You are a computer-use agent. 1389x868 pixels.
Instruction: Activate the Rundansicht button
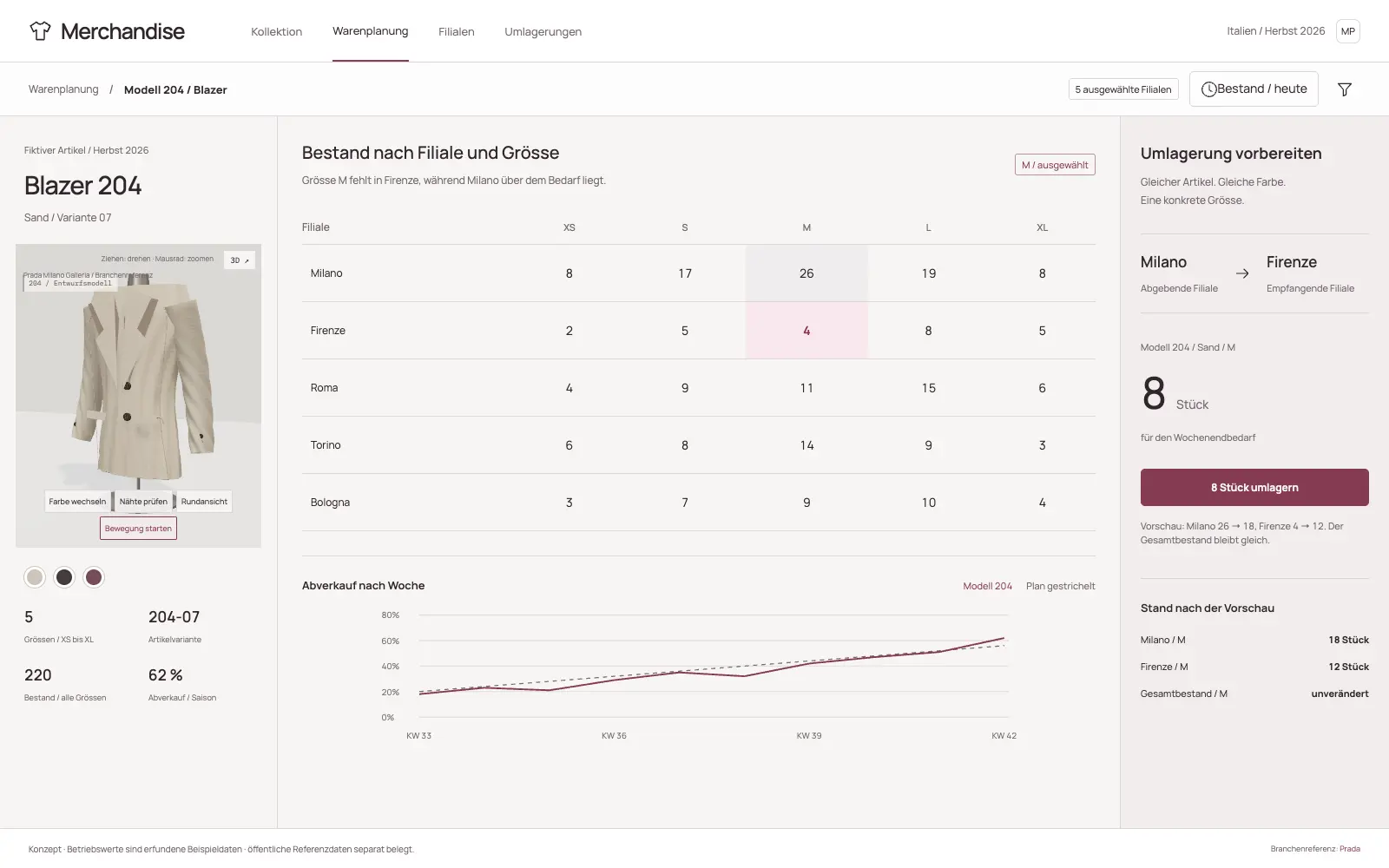pyautogui.click(x=204, y=502)
